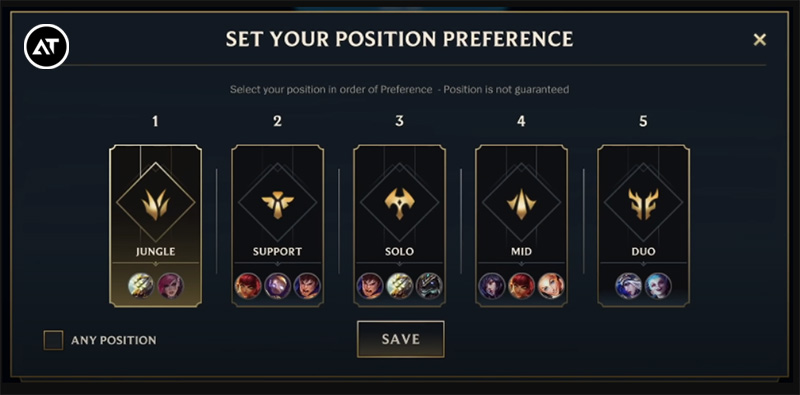
Task: Enable the Any Position checkbox
Action: [53, 340]
